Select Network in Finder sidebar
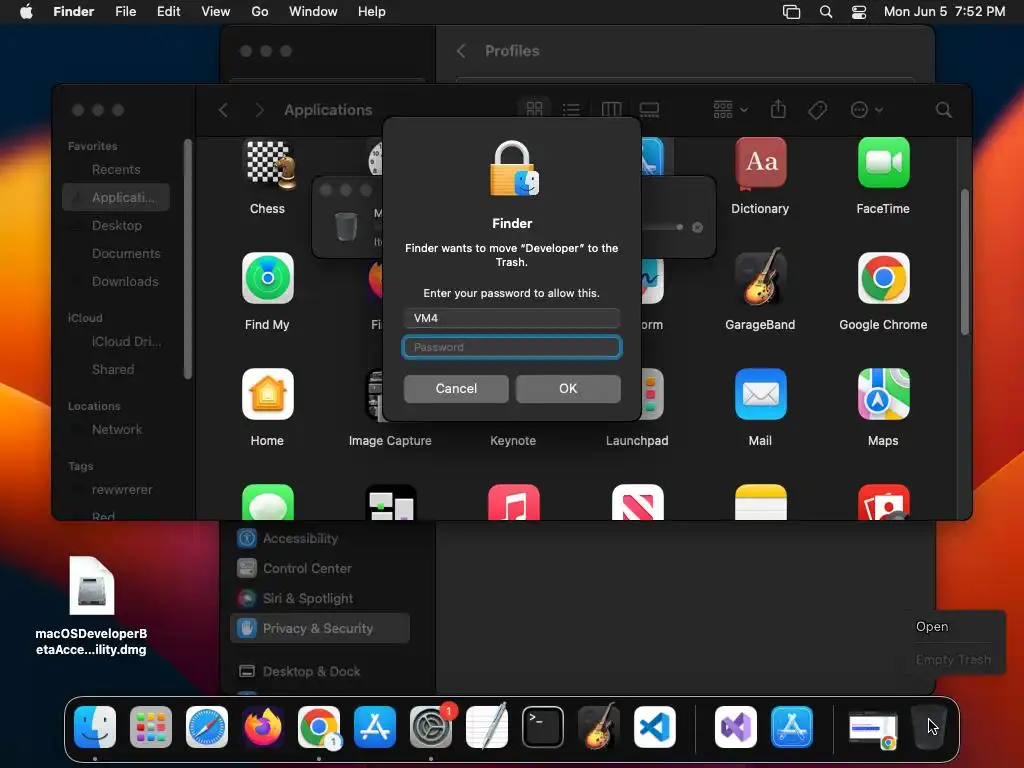 point(116,430)
